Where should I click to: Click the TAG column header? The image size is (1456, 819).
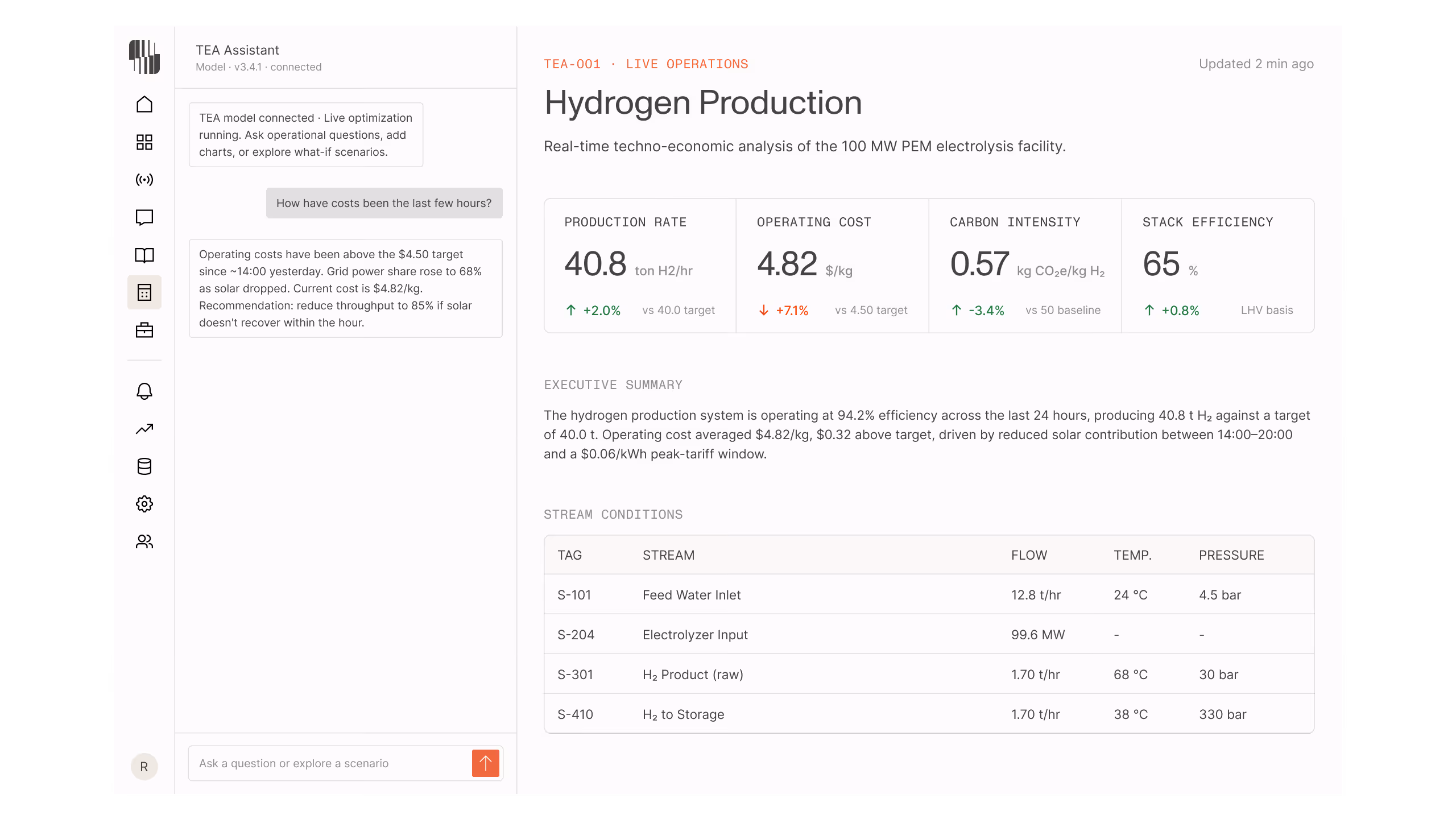569,555
